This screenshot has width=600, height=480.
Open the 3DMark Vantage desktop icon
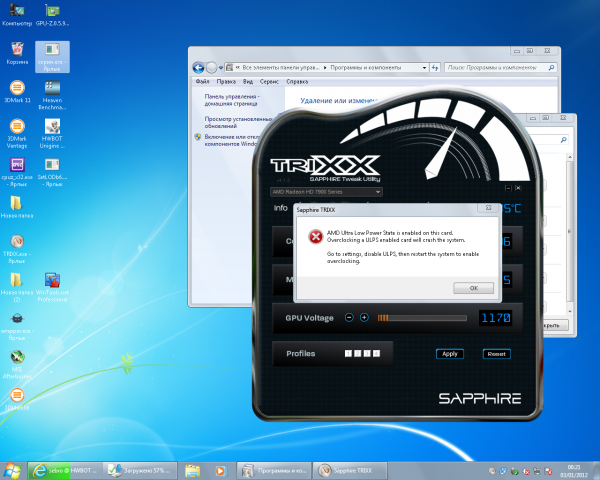click(17, 134)
